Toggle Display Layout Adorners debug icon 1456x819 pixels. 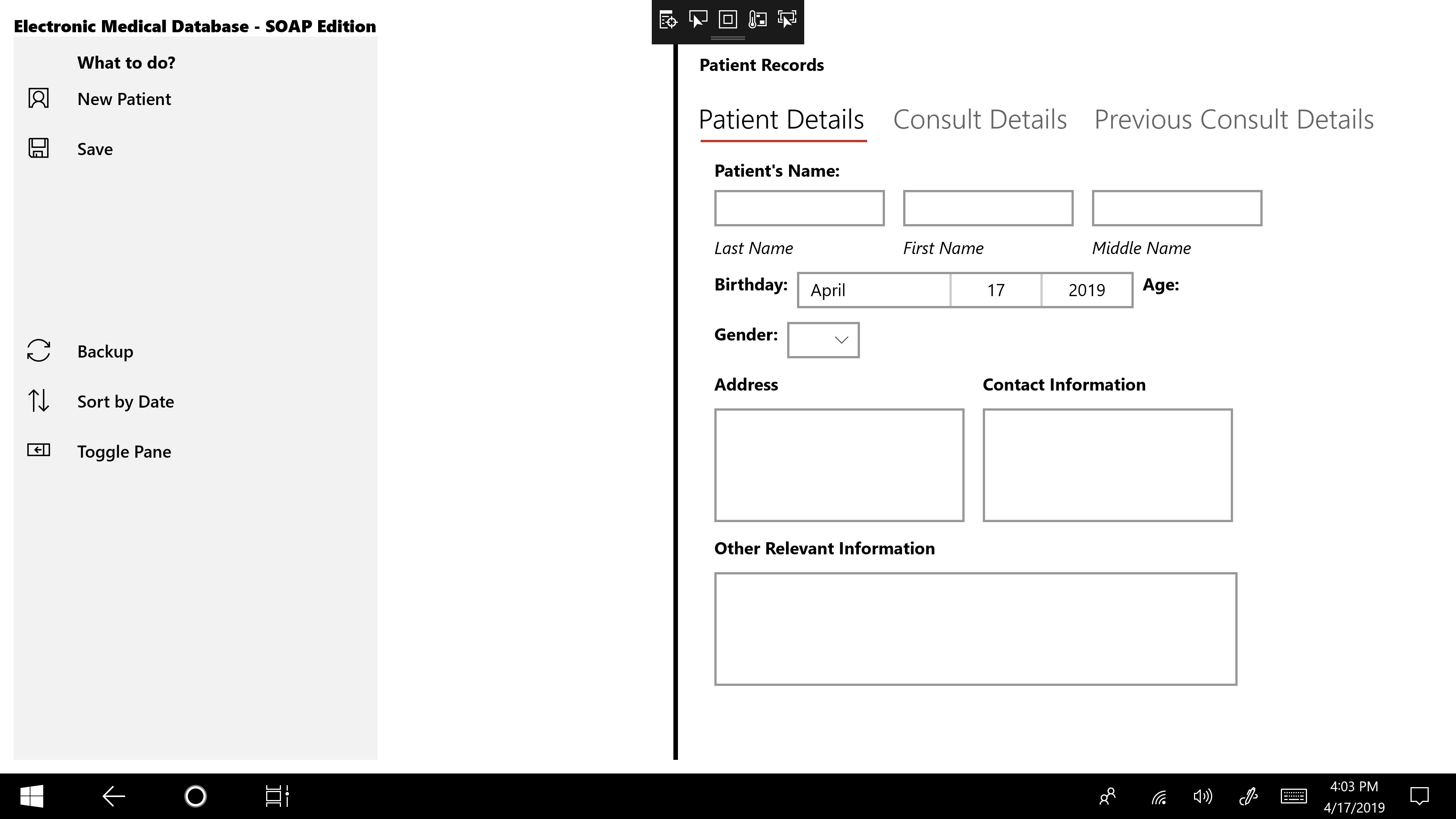[728, 20]
